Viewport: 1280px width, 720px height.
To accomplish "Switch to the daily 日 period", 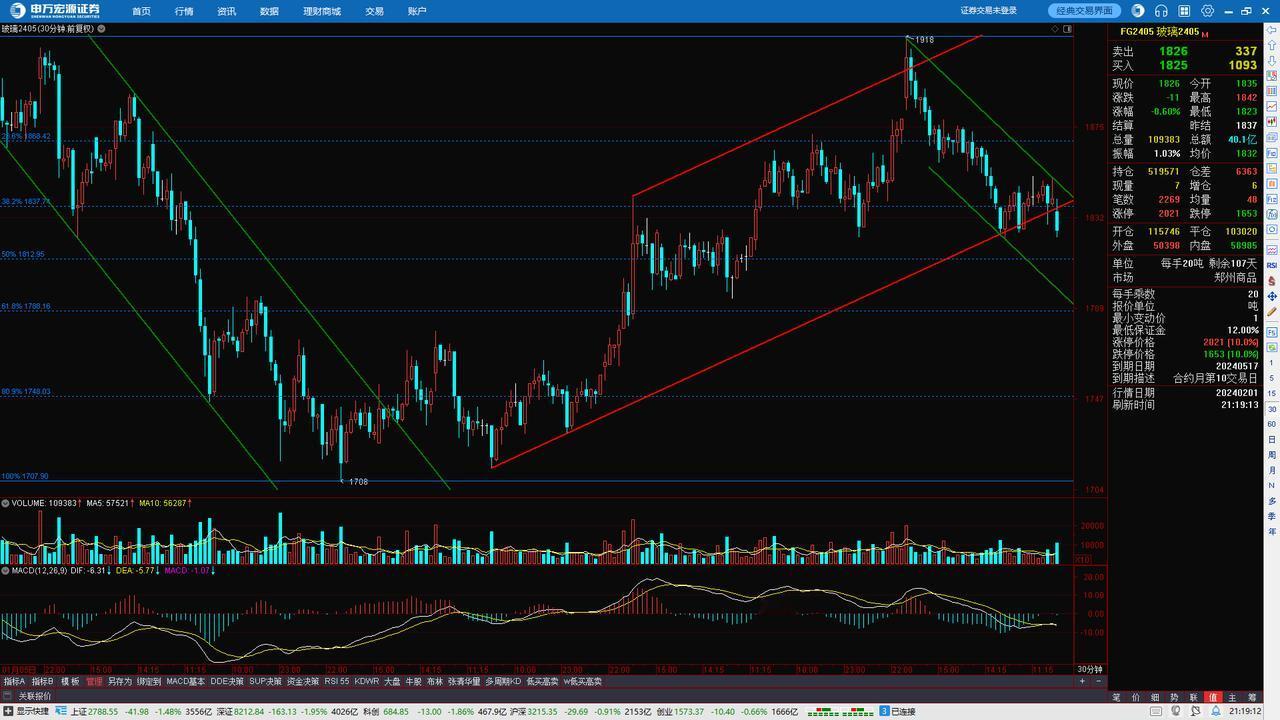I will [1272, 440].
